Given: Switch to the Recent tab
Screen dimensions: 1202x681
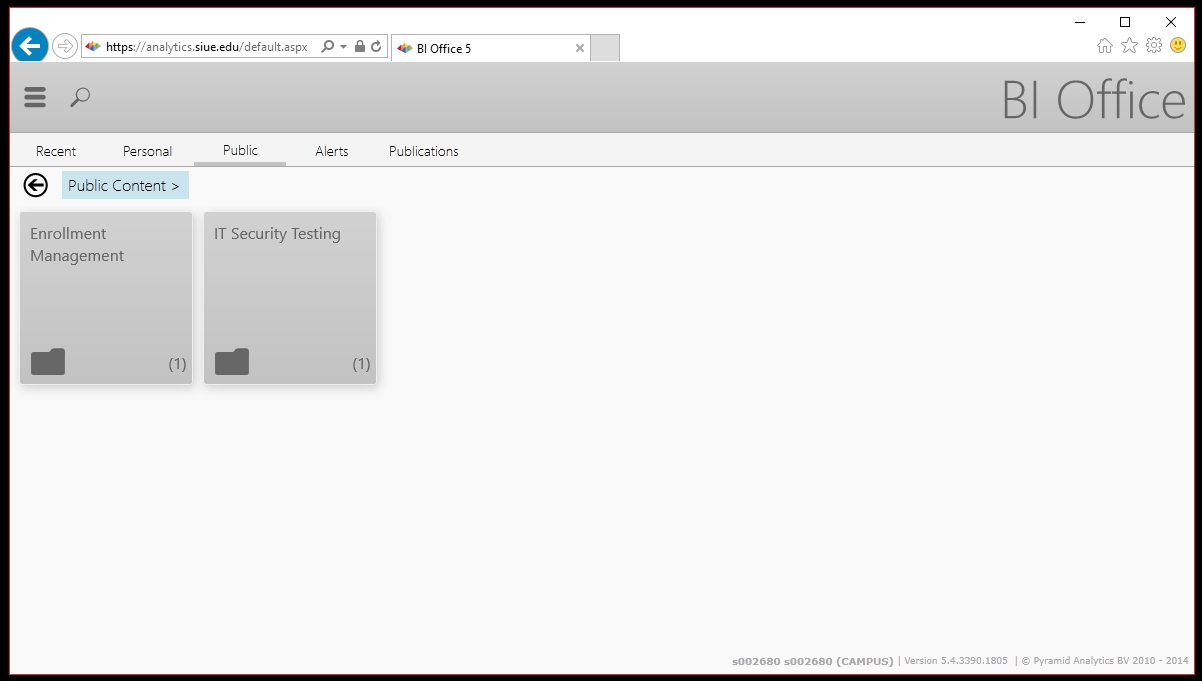Looking at the screenshot, I should click(56, 151).
